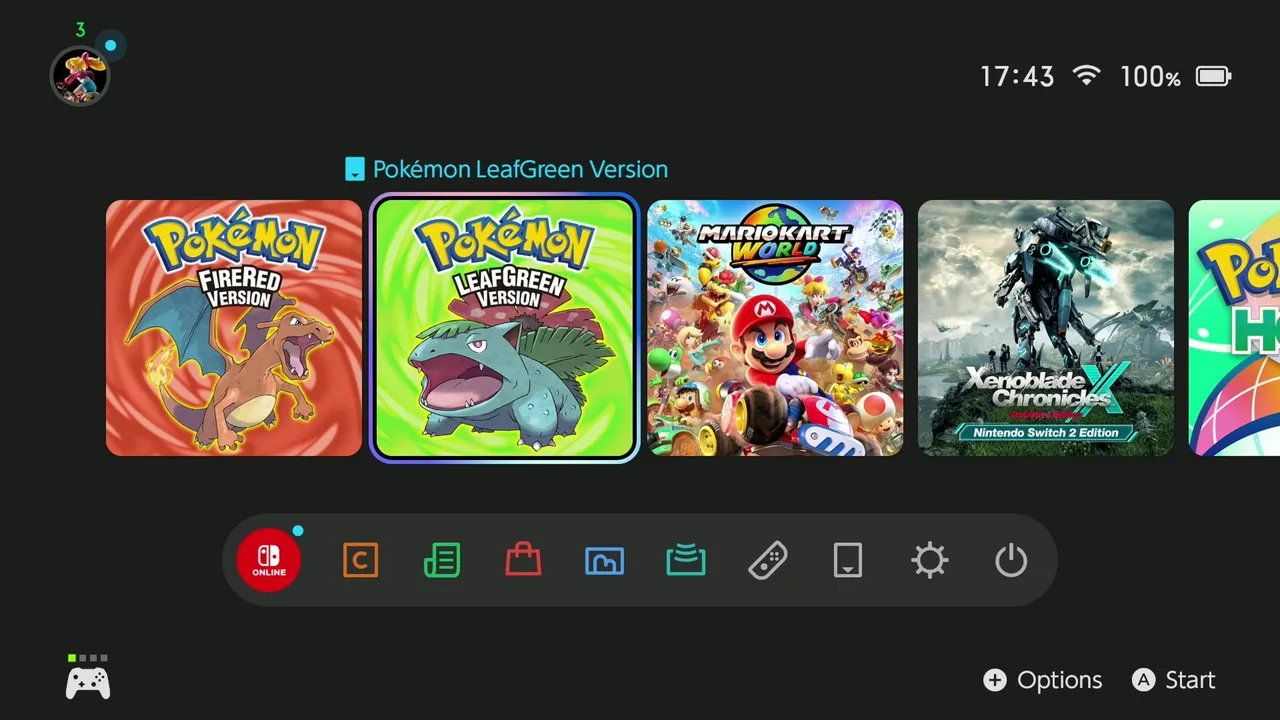This screenshot has height=720, width=1280.
Task: Open the user profile avatar
Action: coord(80,75)
